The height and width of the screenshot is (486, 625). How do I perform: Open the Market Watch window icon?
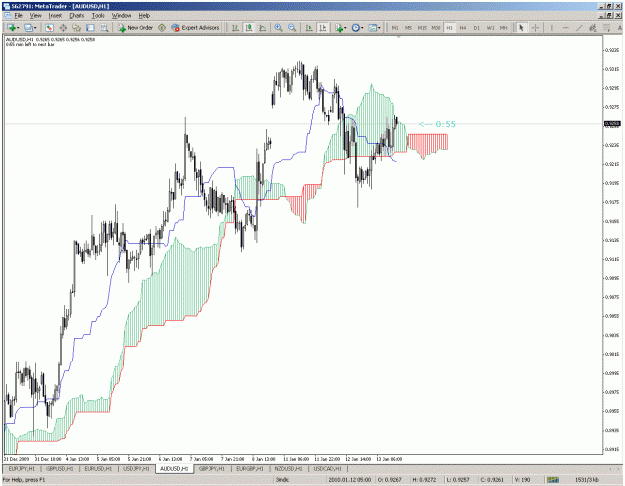tap(49, 28)
